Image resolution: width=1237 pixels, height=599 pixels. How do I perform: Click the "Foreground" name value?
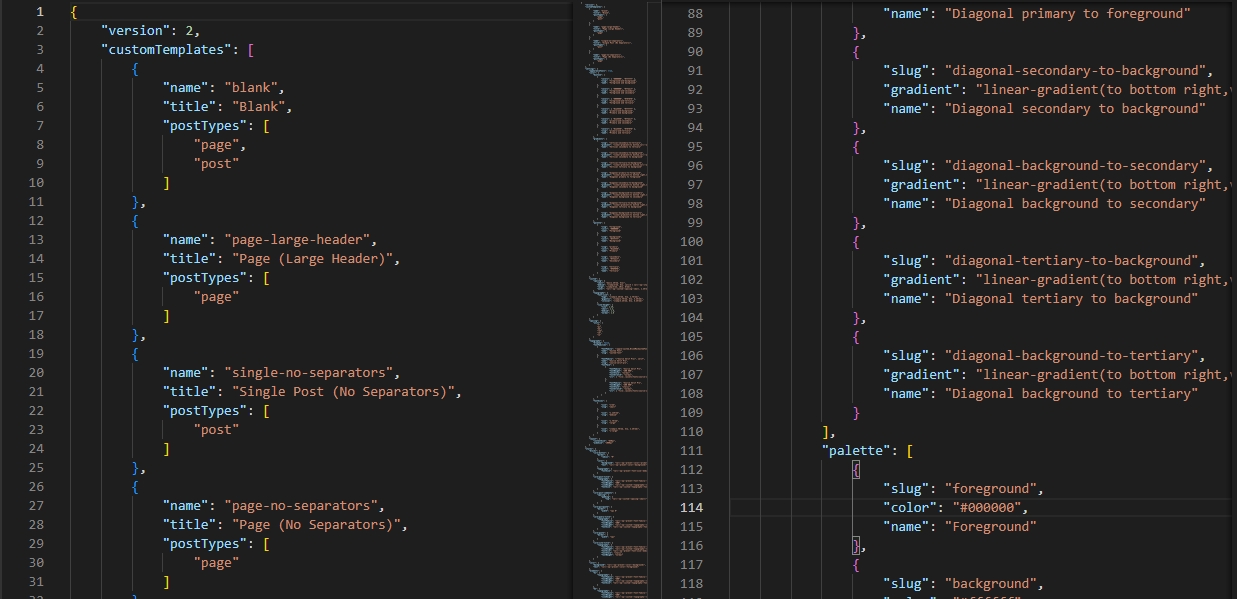coord(991,526)
